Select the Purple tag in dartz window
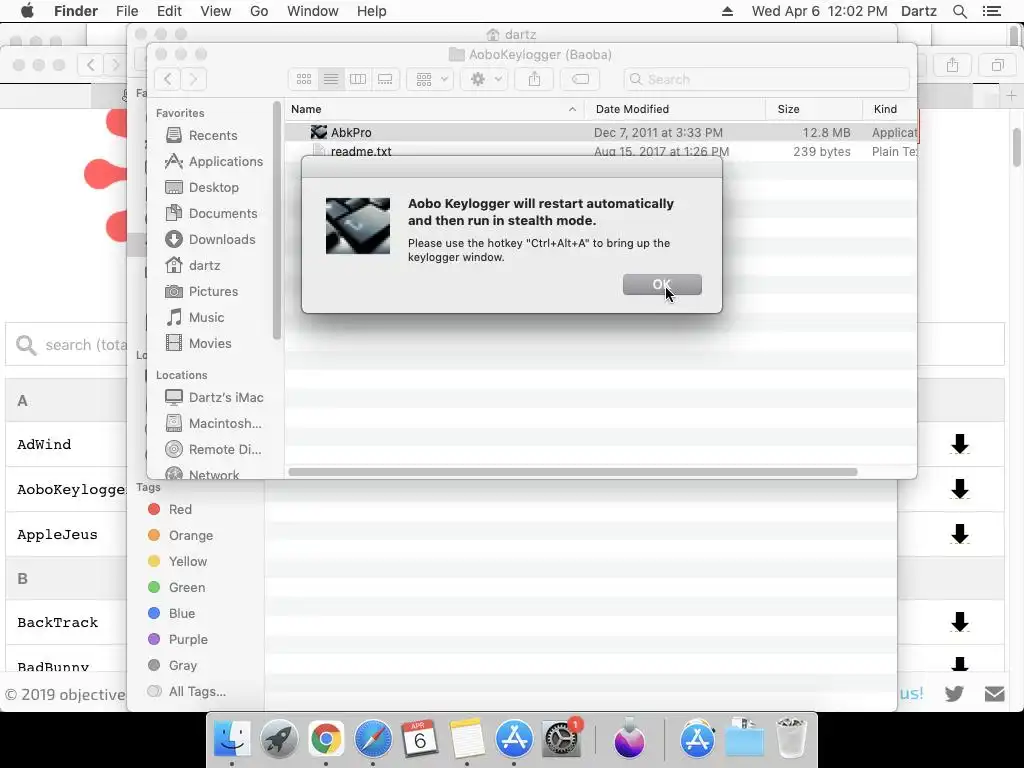Viewport: 1024px width, 768px height. point(178,639)
